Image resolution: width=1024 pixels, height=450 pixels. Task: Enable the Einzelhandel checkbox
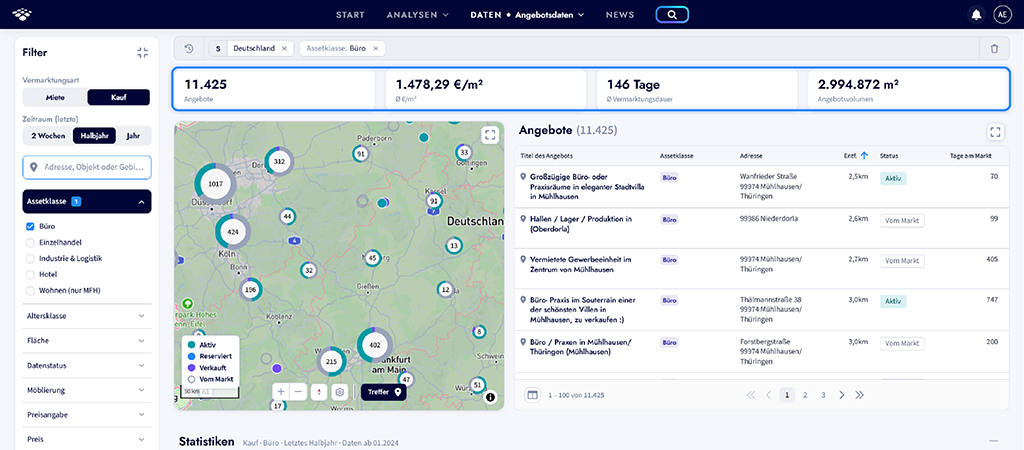click(30, 242)
